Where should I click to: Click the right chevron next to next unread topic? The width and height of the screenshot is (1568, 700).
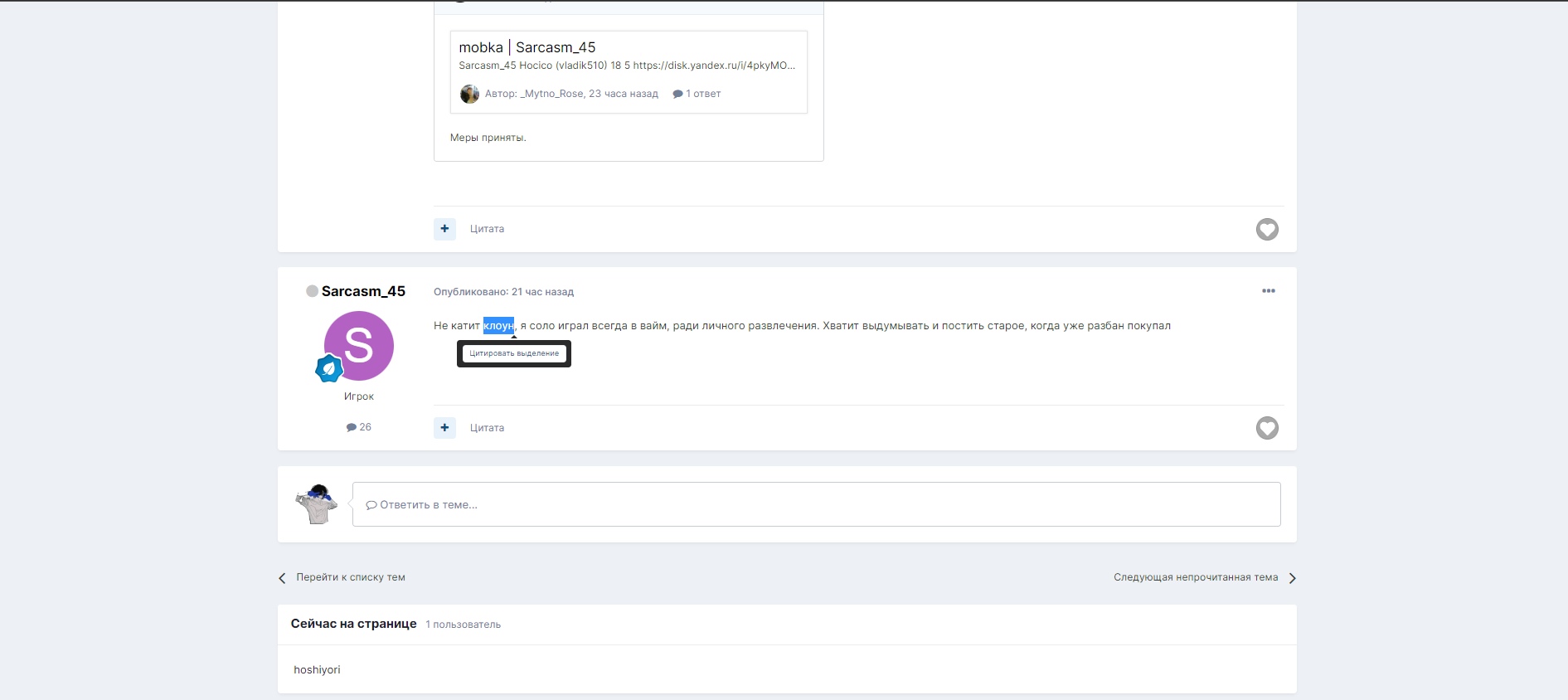click(x=1292, y=578)
